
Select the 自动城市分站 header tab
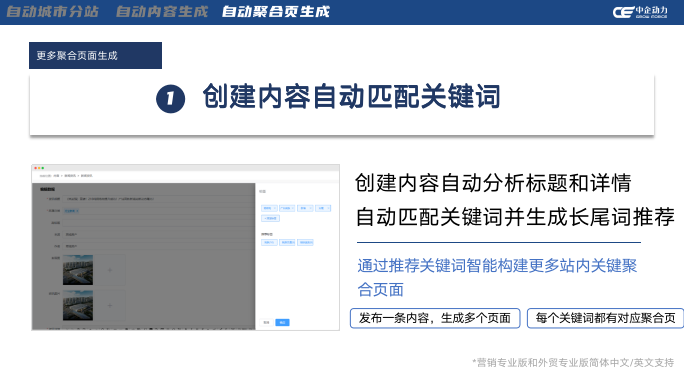pyautogui.click(x=52, y=12)
